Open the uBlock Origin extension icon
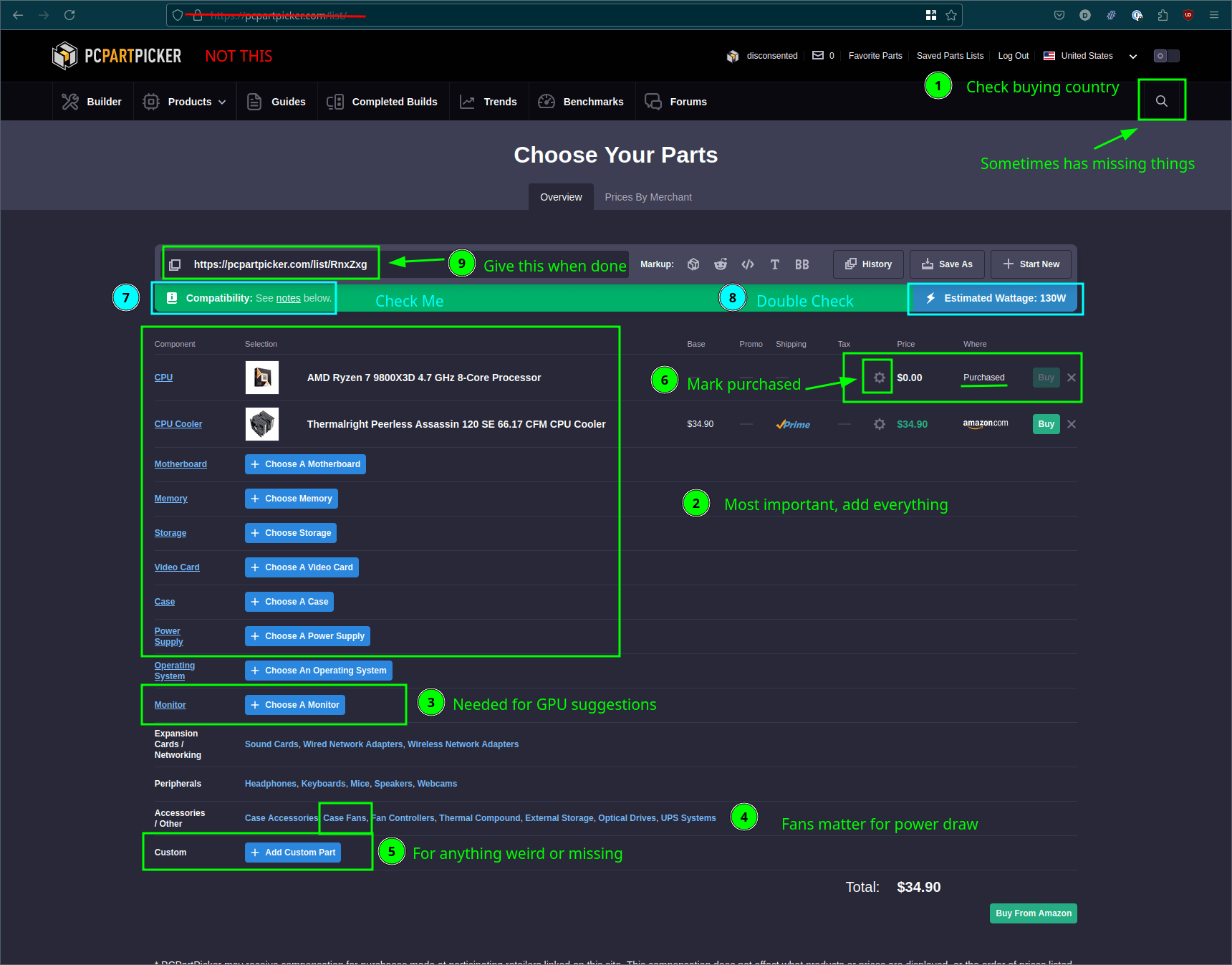 1188,15
